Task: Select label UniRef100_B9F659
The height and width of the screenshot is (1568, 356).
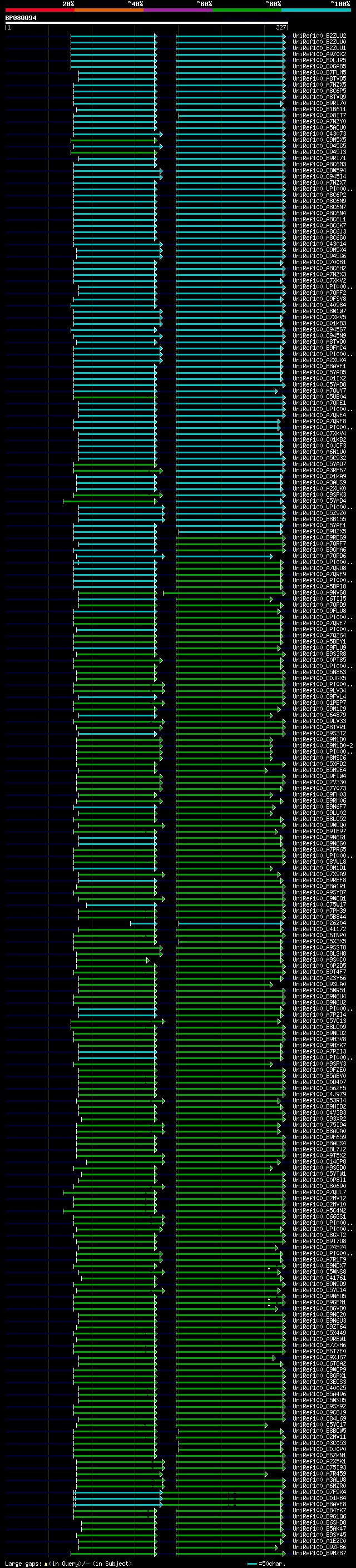Action: [319, 1137]
